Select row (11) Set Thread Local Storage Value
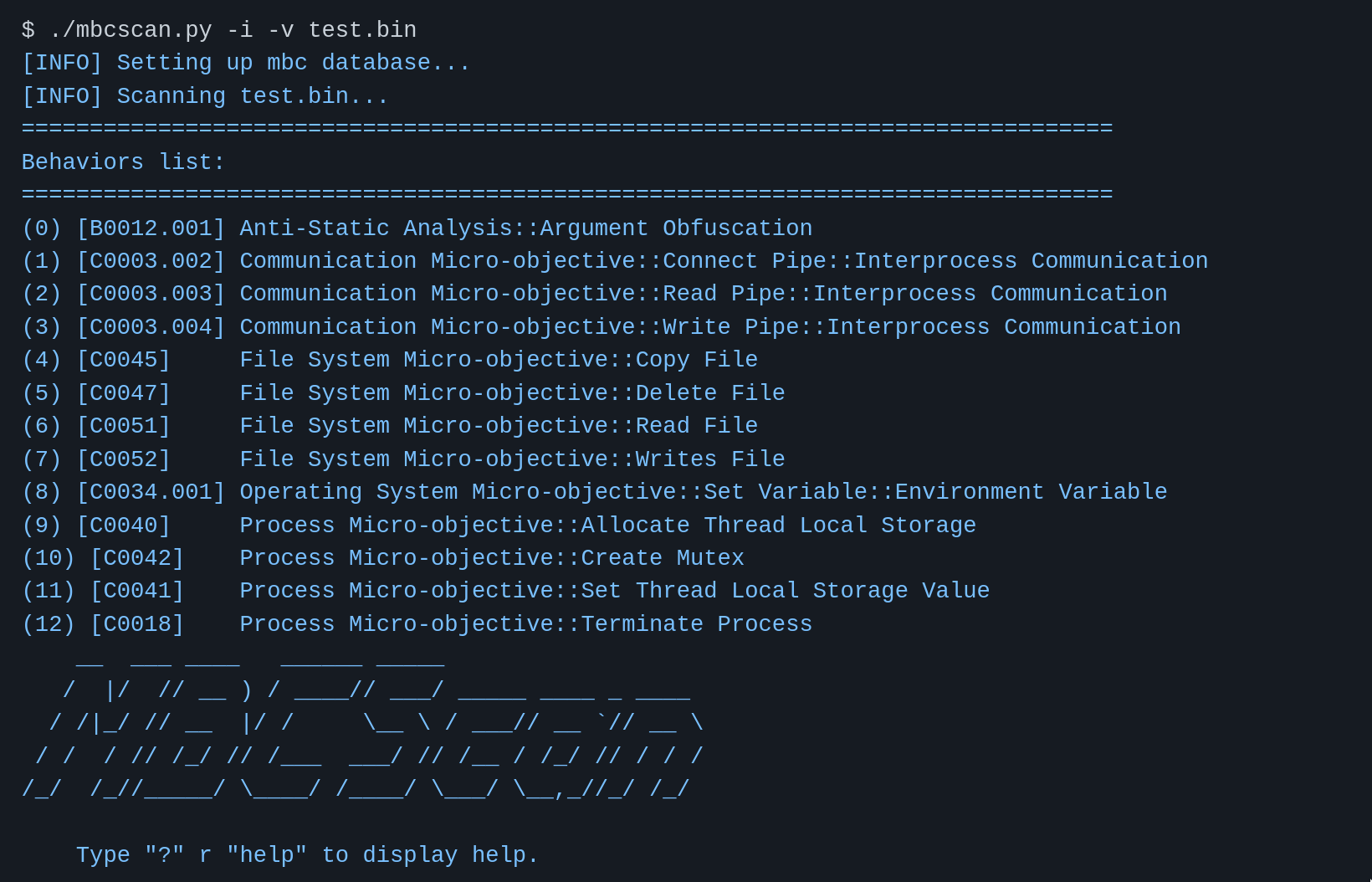 [505, 591]
